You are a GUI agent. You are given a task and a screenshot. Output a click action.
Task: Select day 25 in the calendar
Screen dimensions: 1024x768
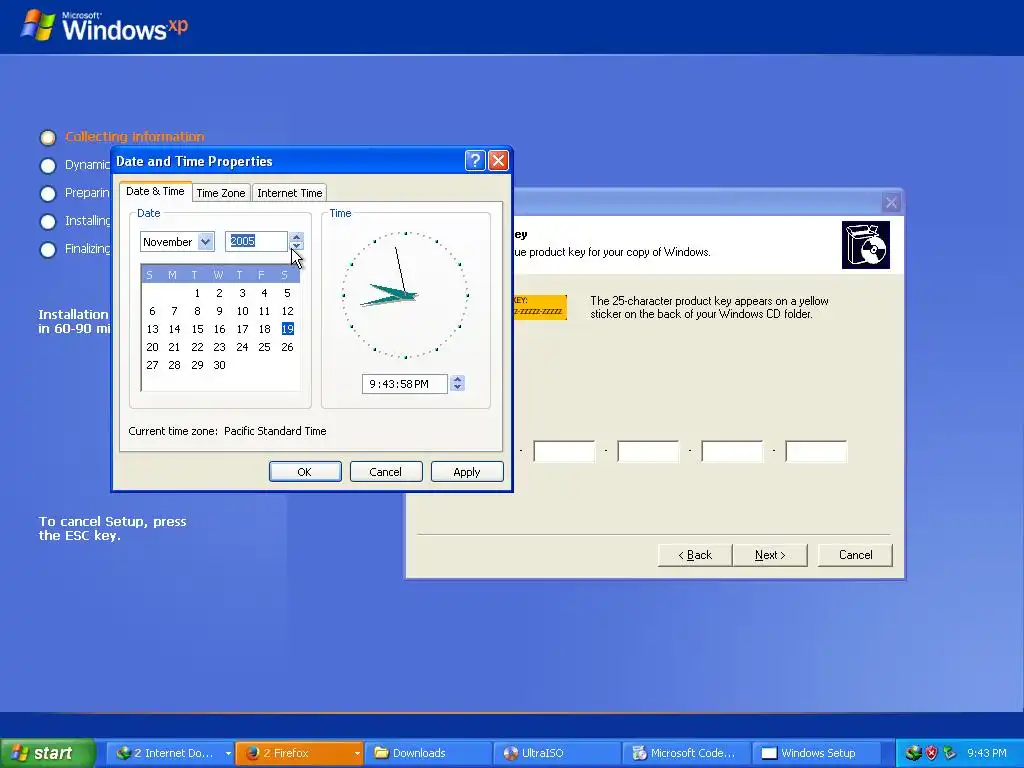[x=264, y=347]
